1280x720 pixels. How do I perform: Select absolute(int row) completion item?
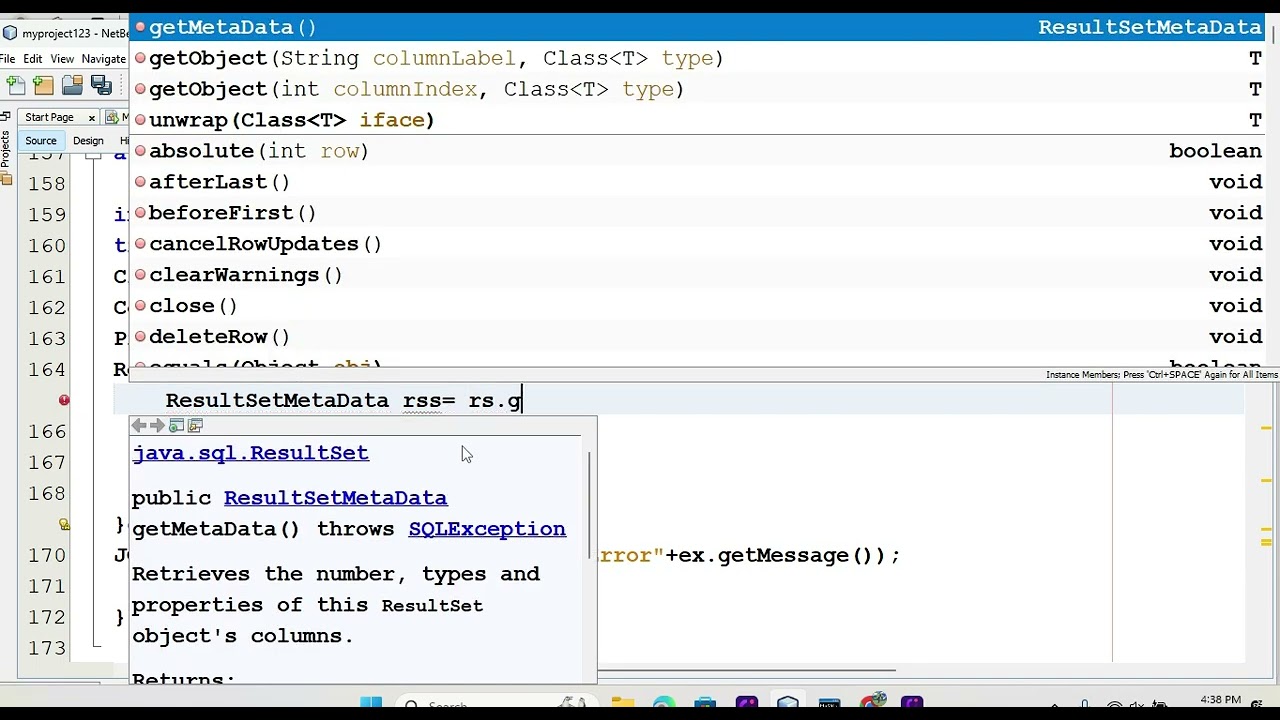pos(699,151)
